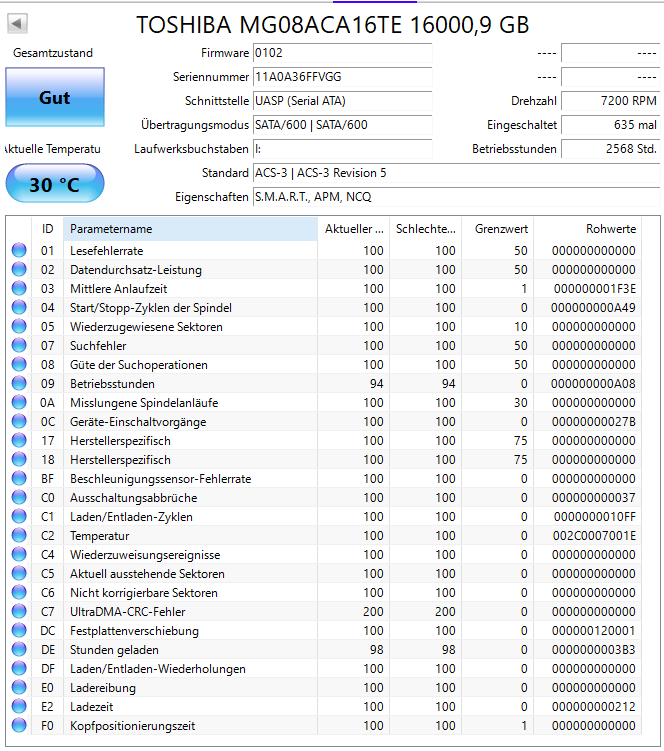Select raw value 000000000A08
664x751 pixels.
tap(593, 384)
